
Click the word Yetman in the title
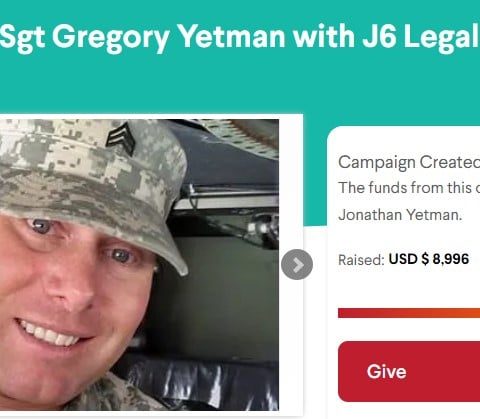[232, 36]
